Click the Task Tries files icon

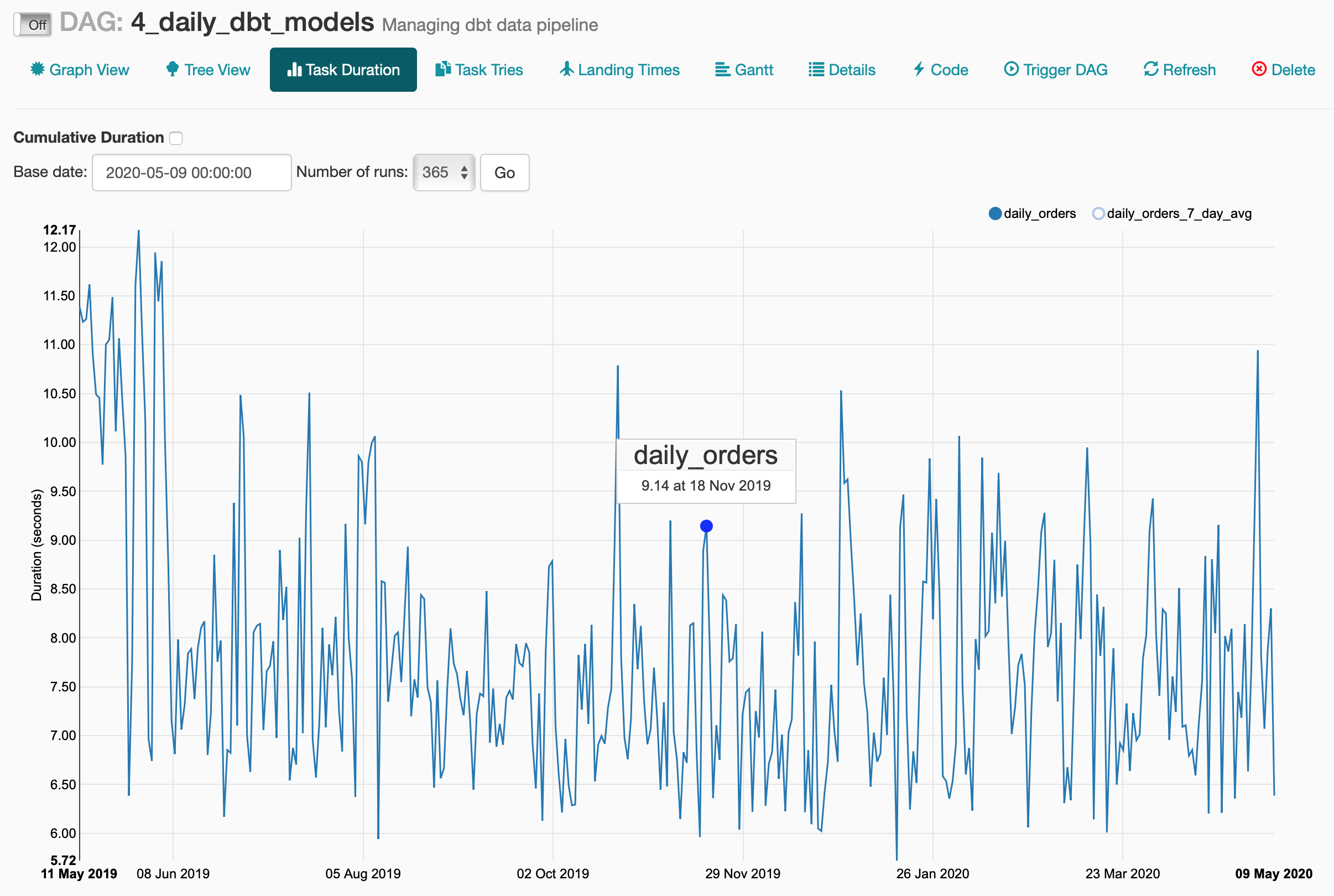pyautogui.click(x=443, y=69)
